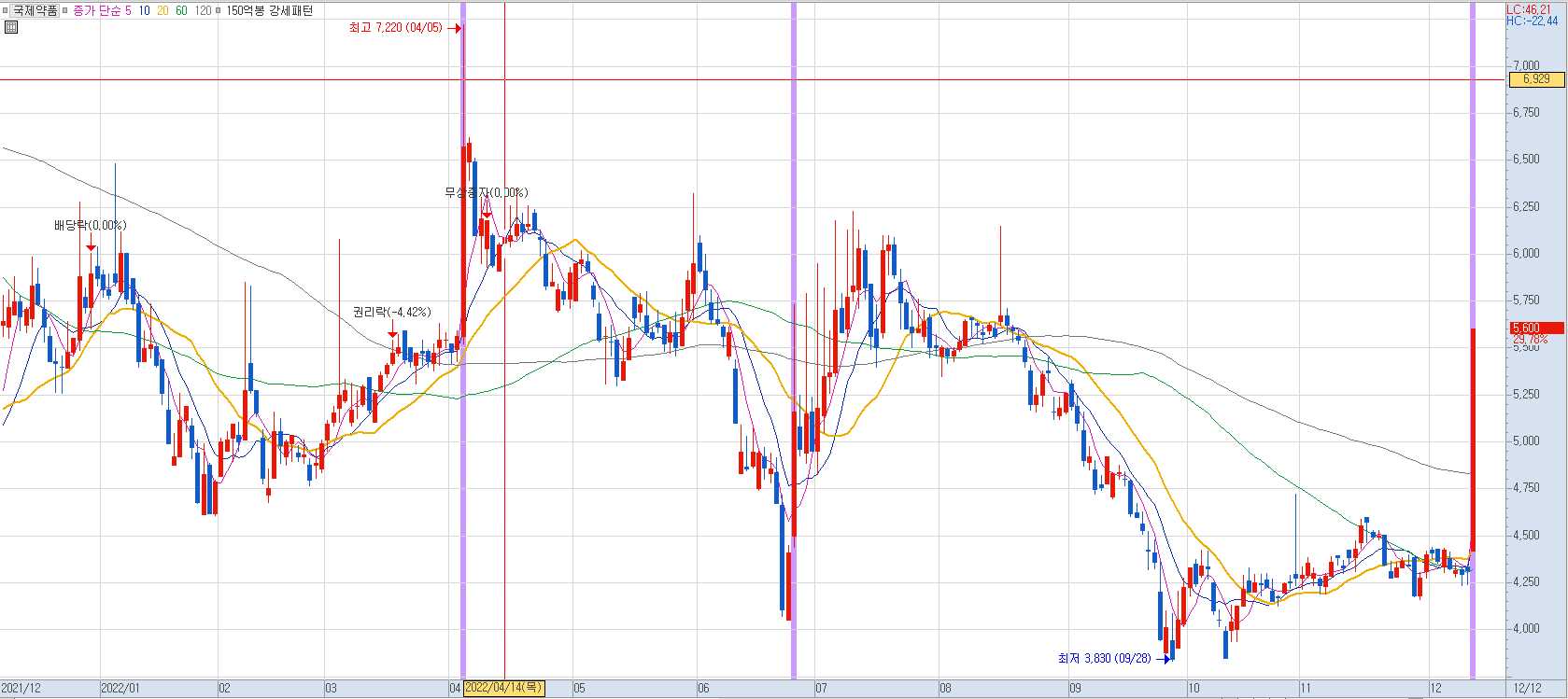Click the 배당락(0.00%) event annotation

point(90,225)
